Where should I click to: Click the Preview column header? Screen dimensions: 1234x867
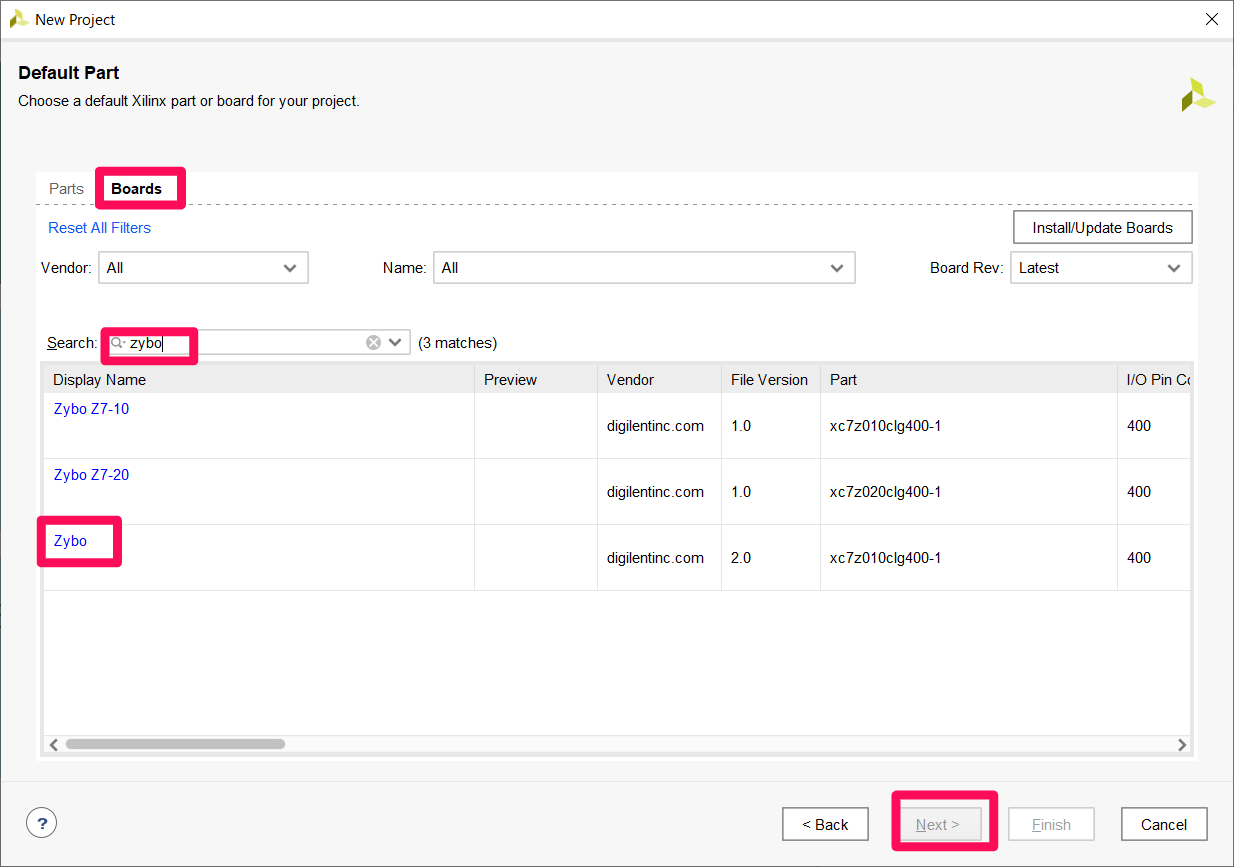click(x=536, y=379)
